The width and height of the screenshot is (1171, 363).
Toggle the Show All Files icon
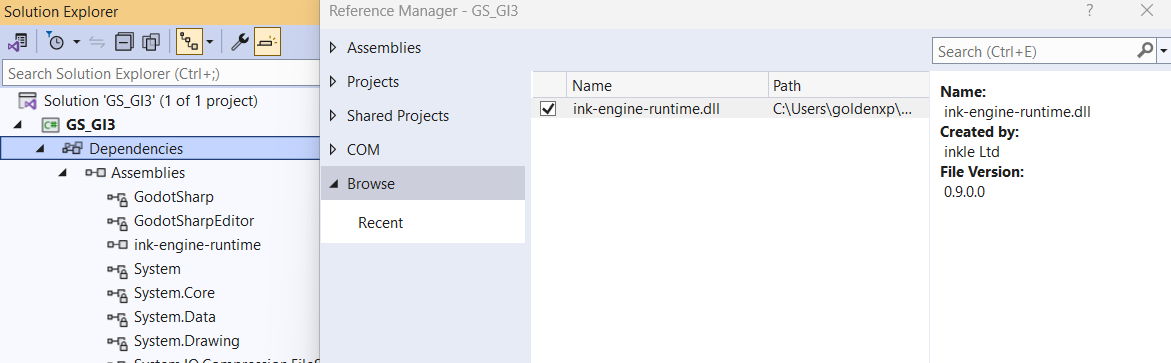[x=152, y=43]
